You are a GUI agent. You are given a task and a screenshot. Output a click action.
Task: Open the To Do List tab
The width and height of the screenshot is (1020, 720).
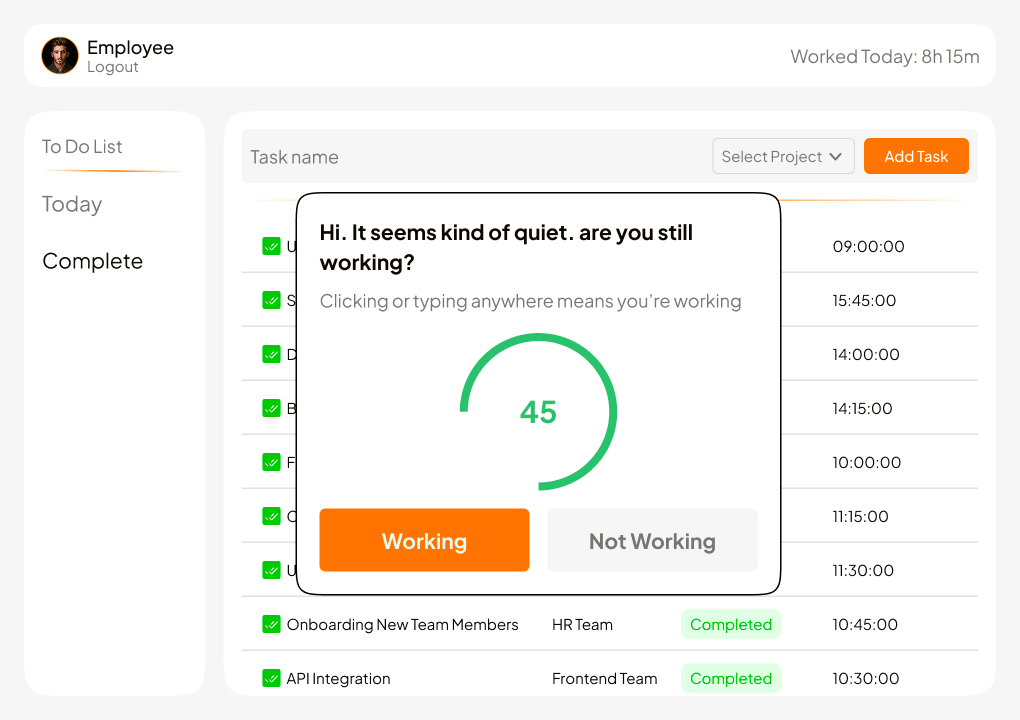(82, 147)
